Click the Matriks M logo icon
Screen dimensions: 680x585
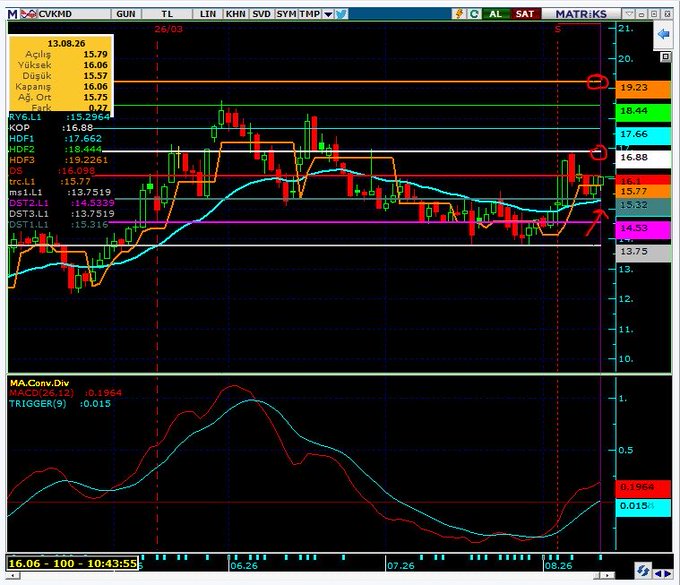click(x=13, y=14)
